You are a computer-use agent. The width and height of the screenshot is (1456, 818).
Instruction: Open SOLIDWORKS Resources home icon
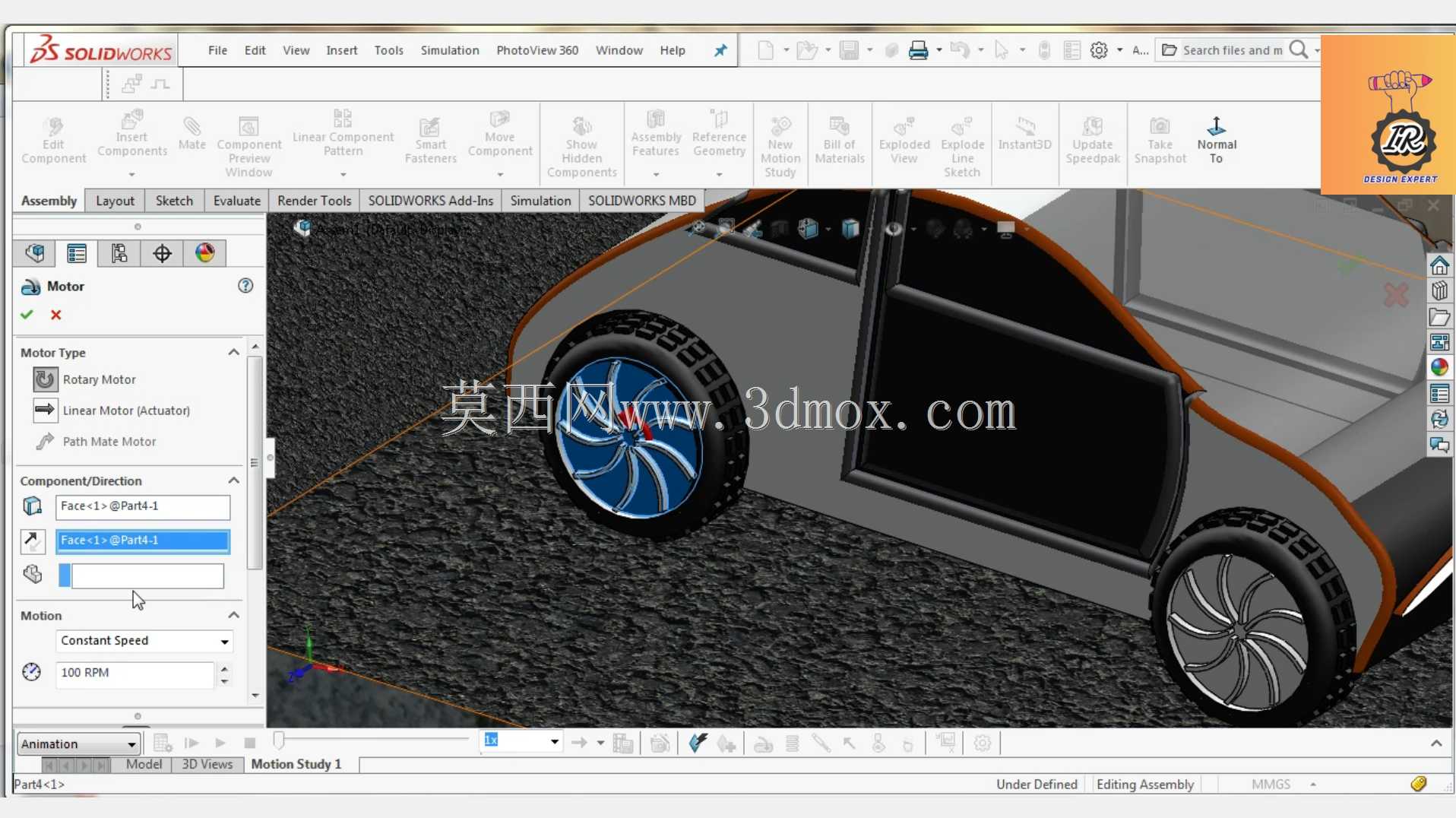[x=1439, y=266]
